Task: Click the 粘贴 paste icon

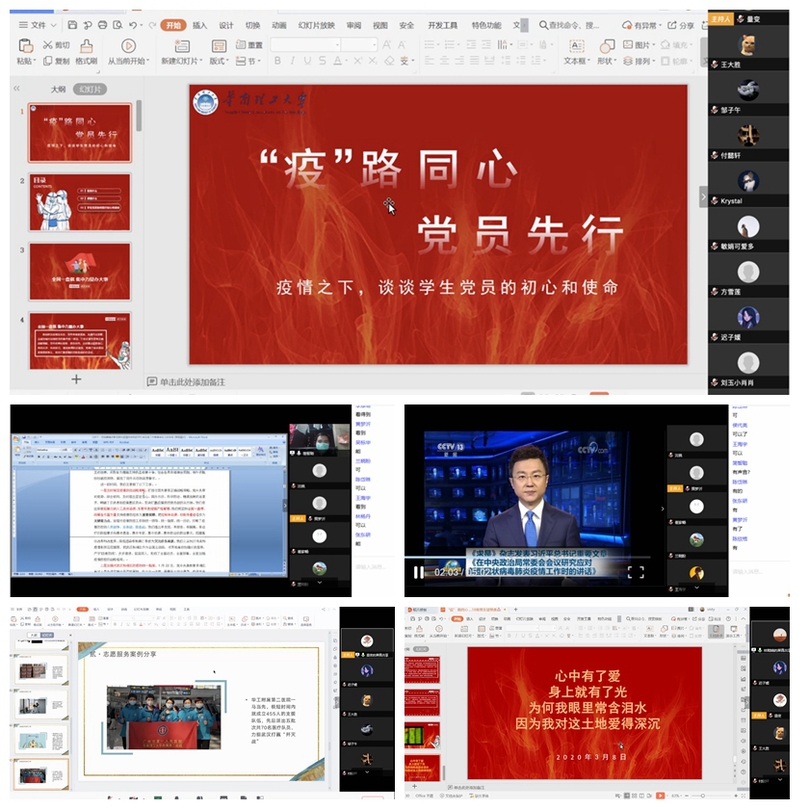Action: [26, 49]
